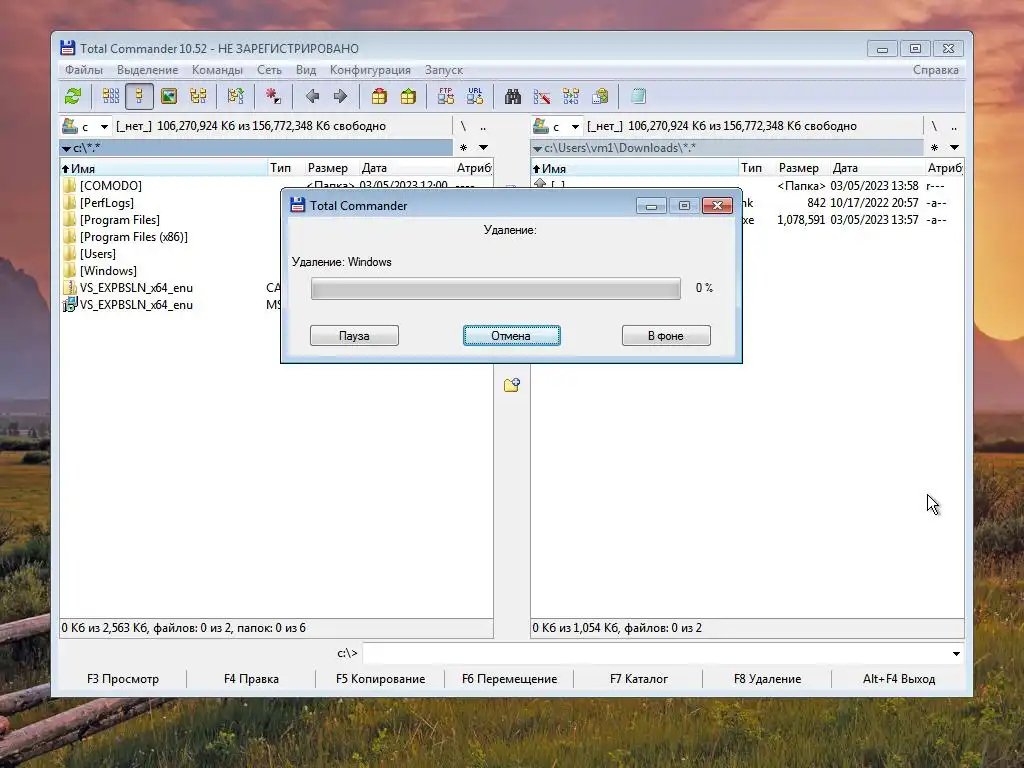Select the [Users] folder

97,254
